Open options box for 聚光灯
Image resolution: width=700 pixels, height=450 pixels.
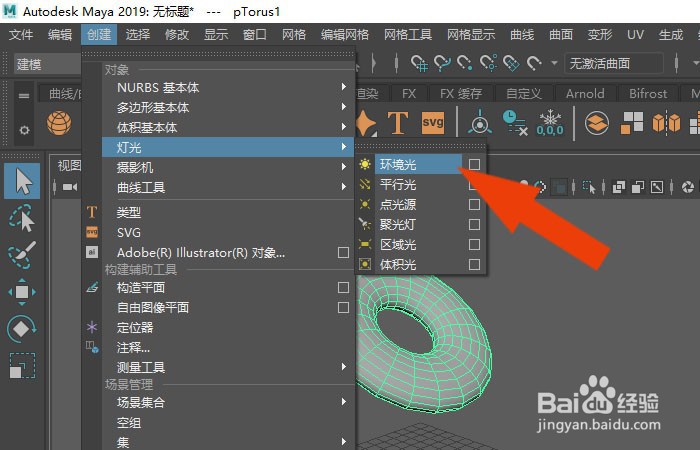[475, 224]
